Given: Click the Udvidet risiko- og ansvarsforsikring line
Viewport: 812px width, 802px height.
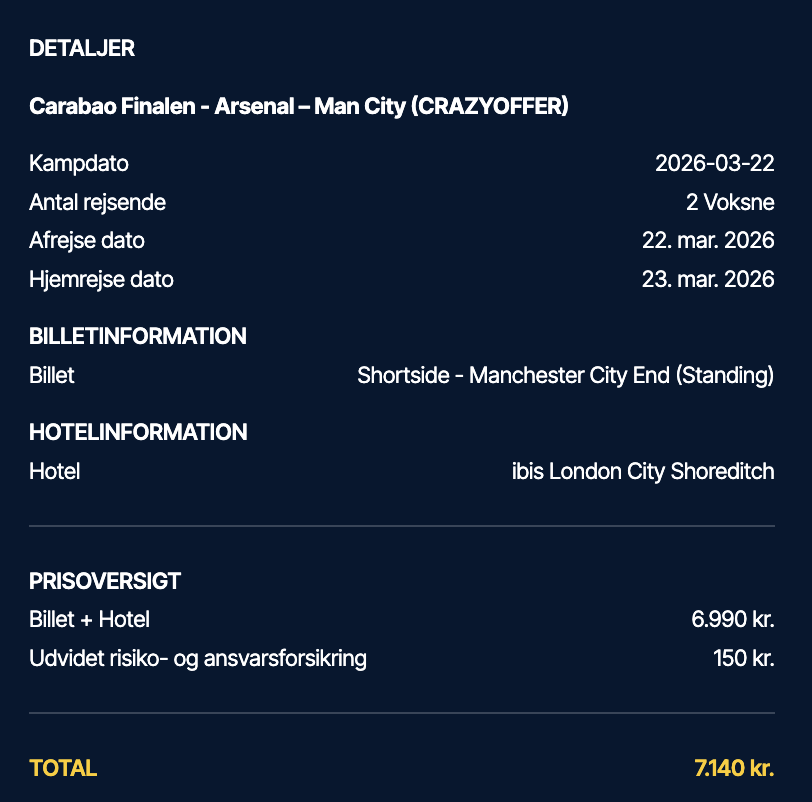Looking at the screenshot, I should point(198,659).
